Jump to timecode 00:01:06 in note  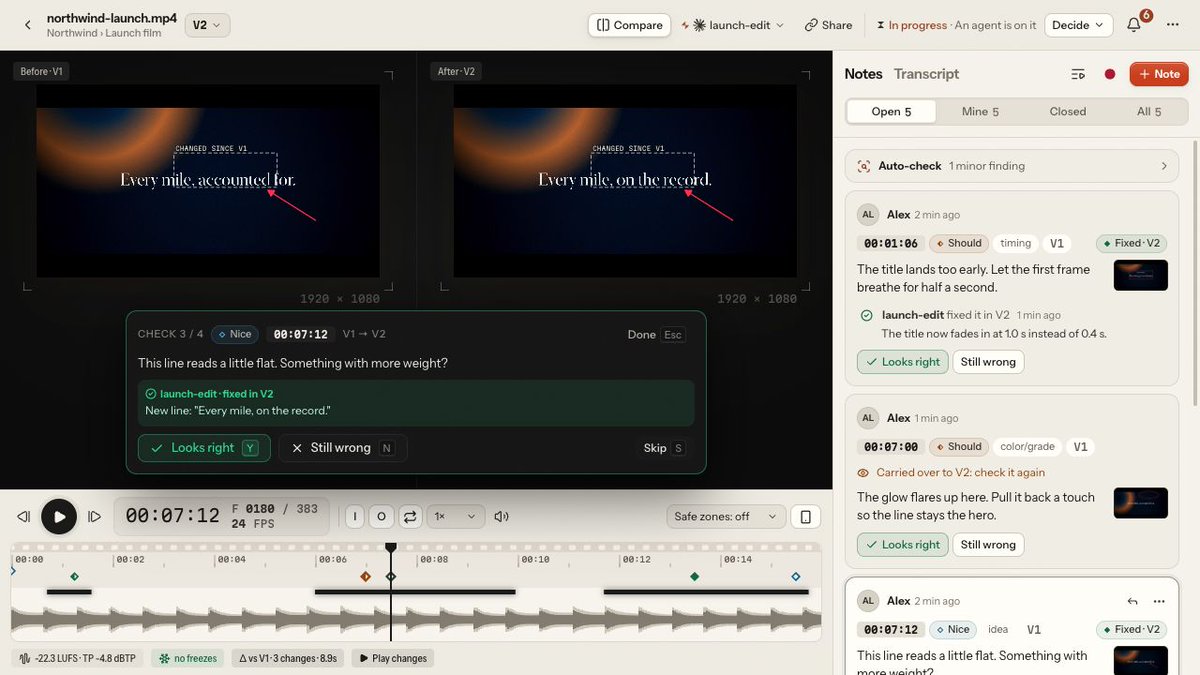(x=891, y=243)
